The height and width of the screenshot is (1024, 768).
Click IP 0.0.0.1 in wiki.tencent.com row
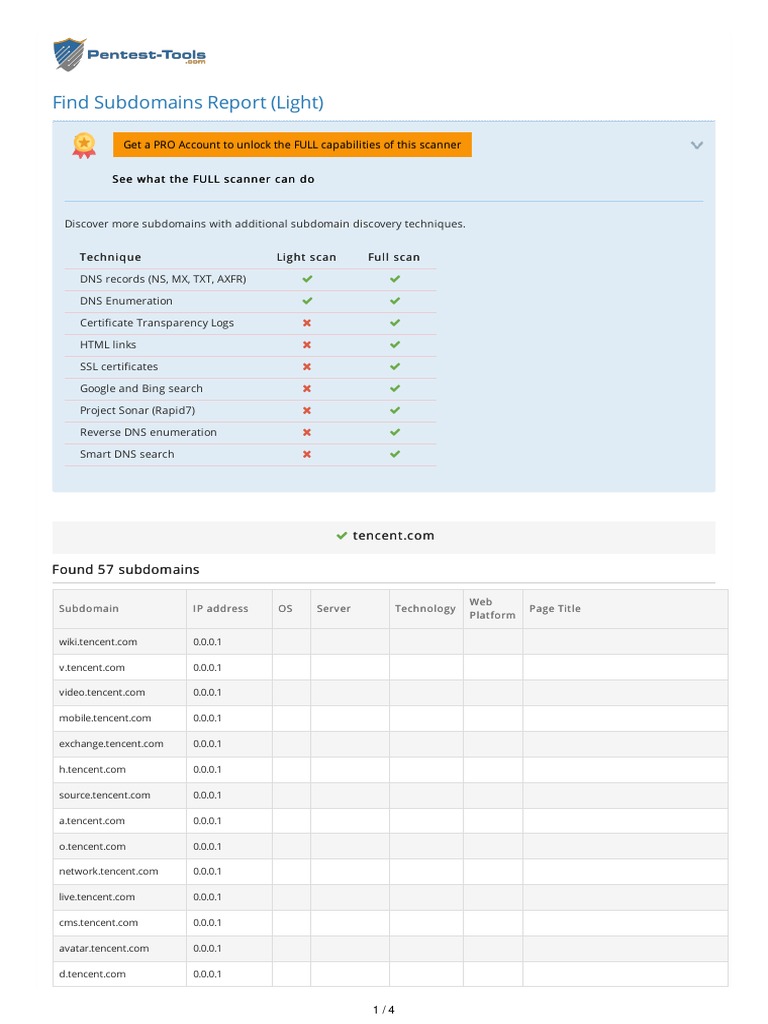tap(207, 642)
